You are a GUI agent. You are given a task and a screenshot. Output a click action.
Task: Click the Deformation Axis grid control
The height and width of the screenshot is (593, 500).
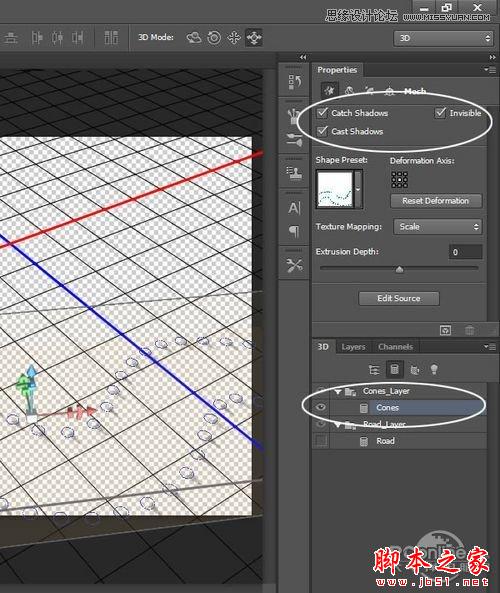coord(399,180)
